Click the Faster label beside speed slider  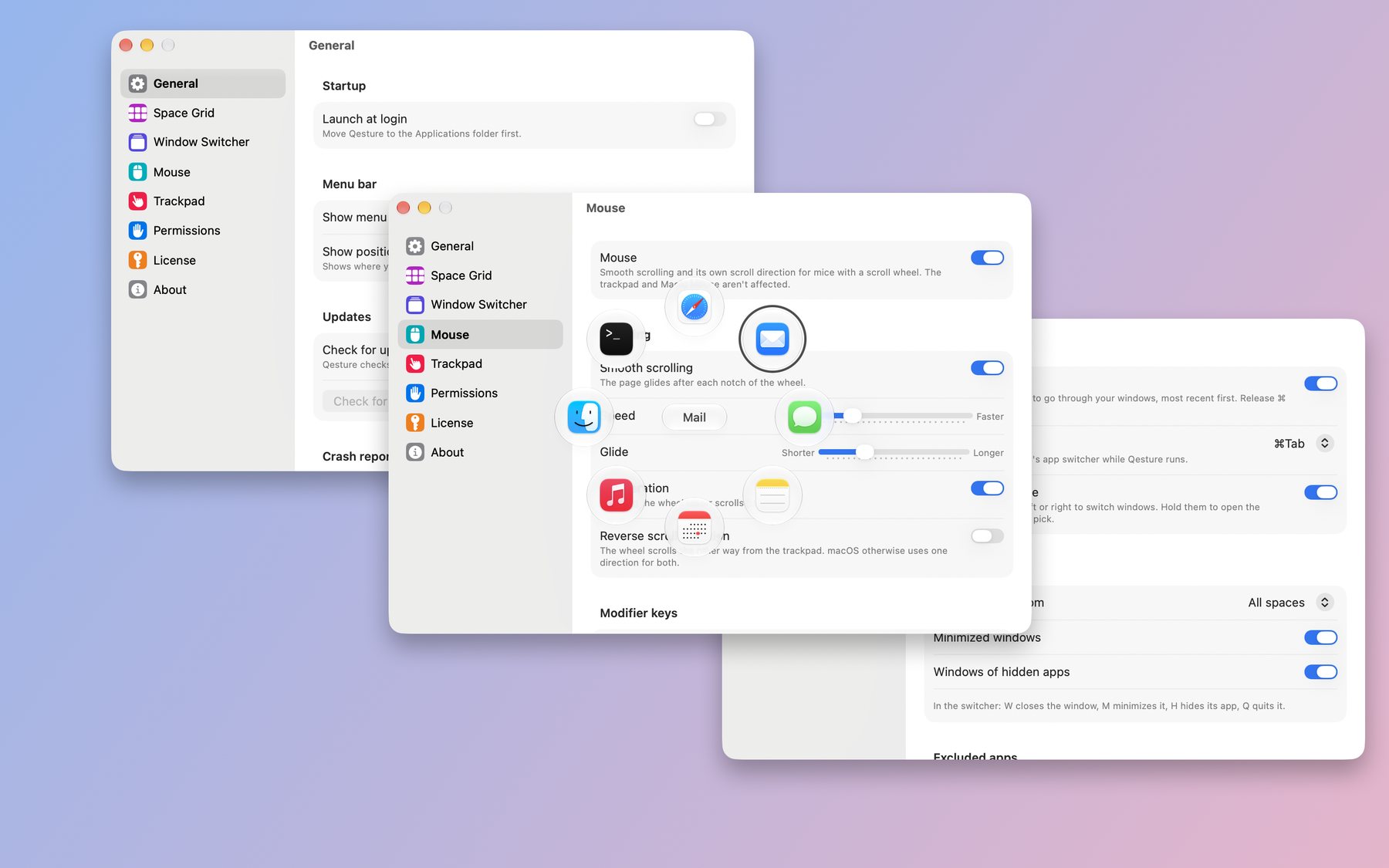click(x=990, y=417)
